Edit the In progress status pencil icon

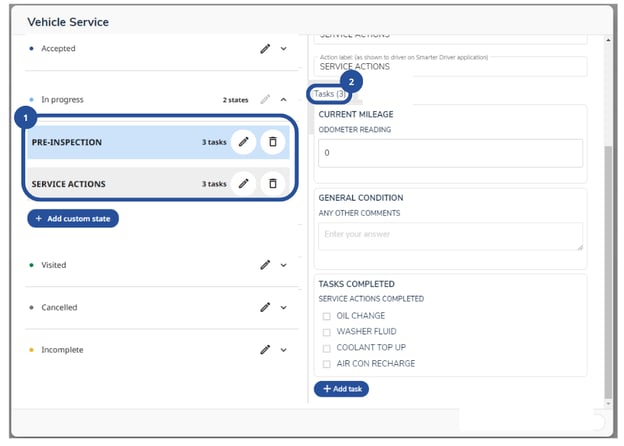point(265,99)
